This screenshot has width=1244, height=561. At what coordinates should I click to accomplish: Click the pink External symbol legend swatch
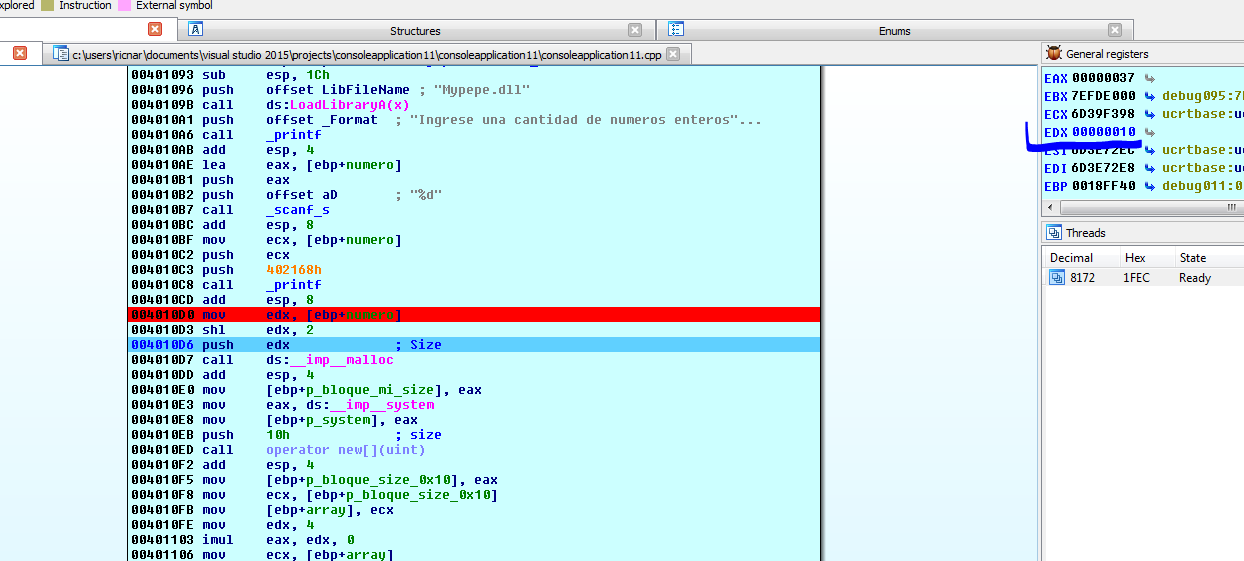(x=124, y=5)
